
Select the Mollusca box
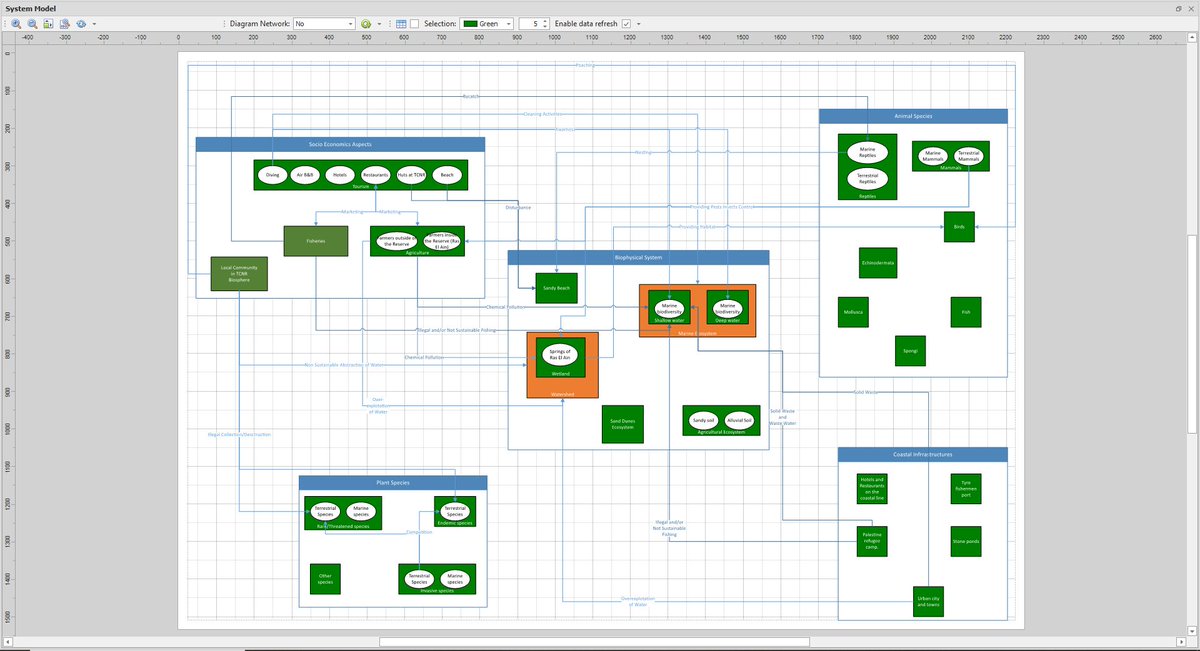(853, 312)
